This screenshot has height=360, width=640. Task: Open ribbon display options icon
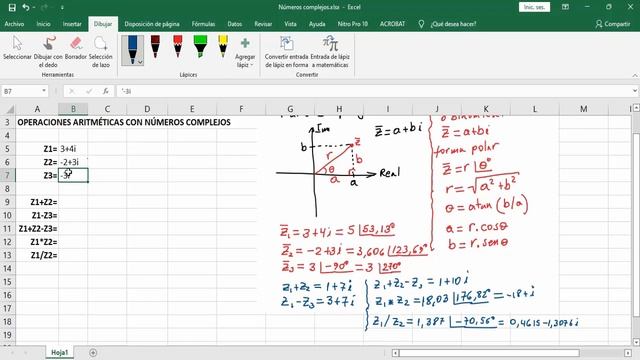click(565, 7)
